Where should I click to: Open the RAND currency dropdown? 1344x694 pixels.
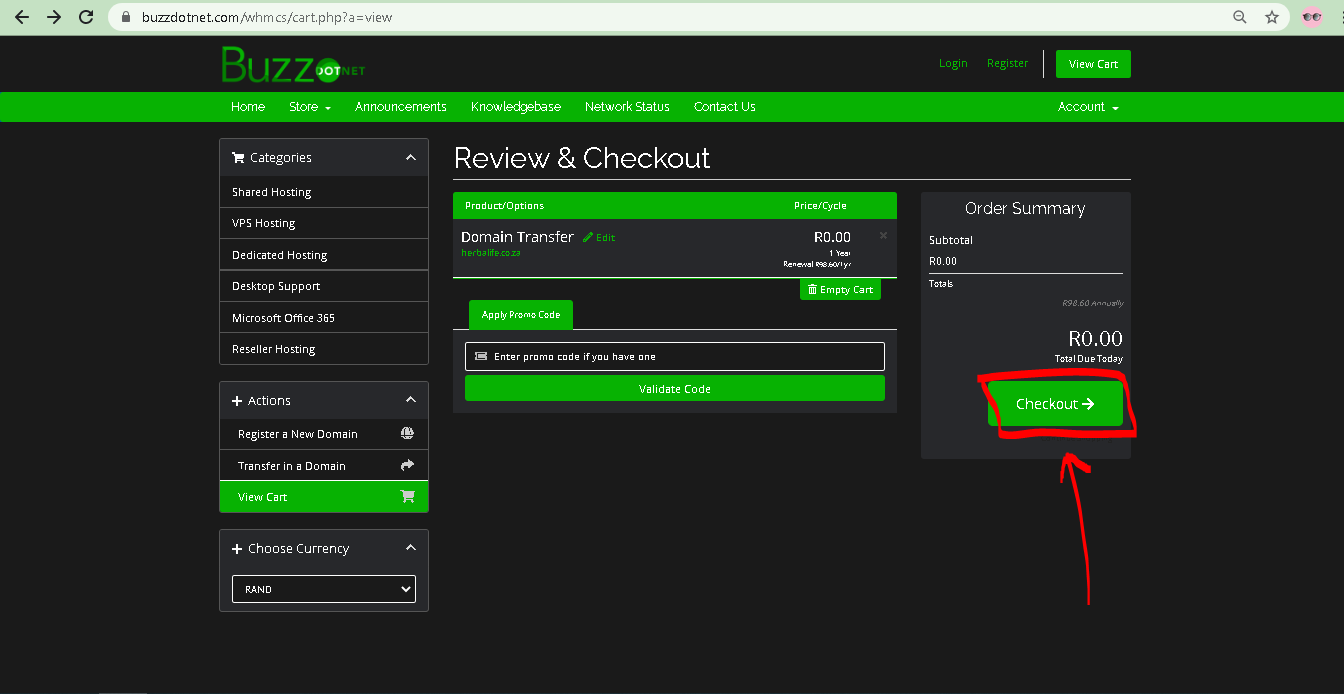(x=324, y=589)
